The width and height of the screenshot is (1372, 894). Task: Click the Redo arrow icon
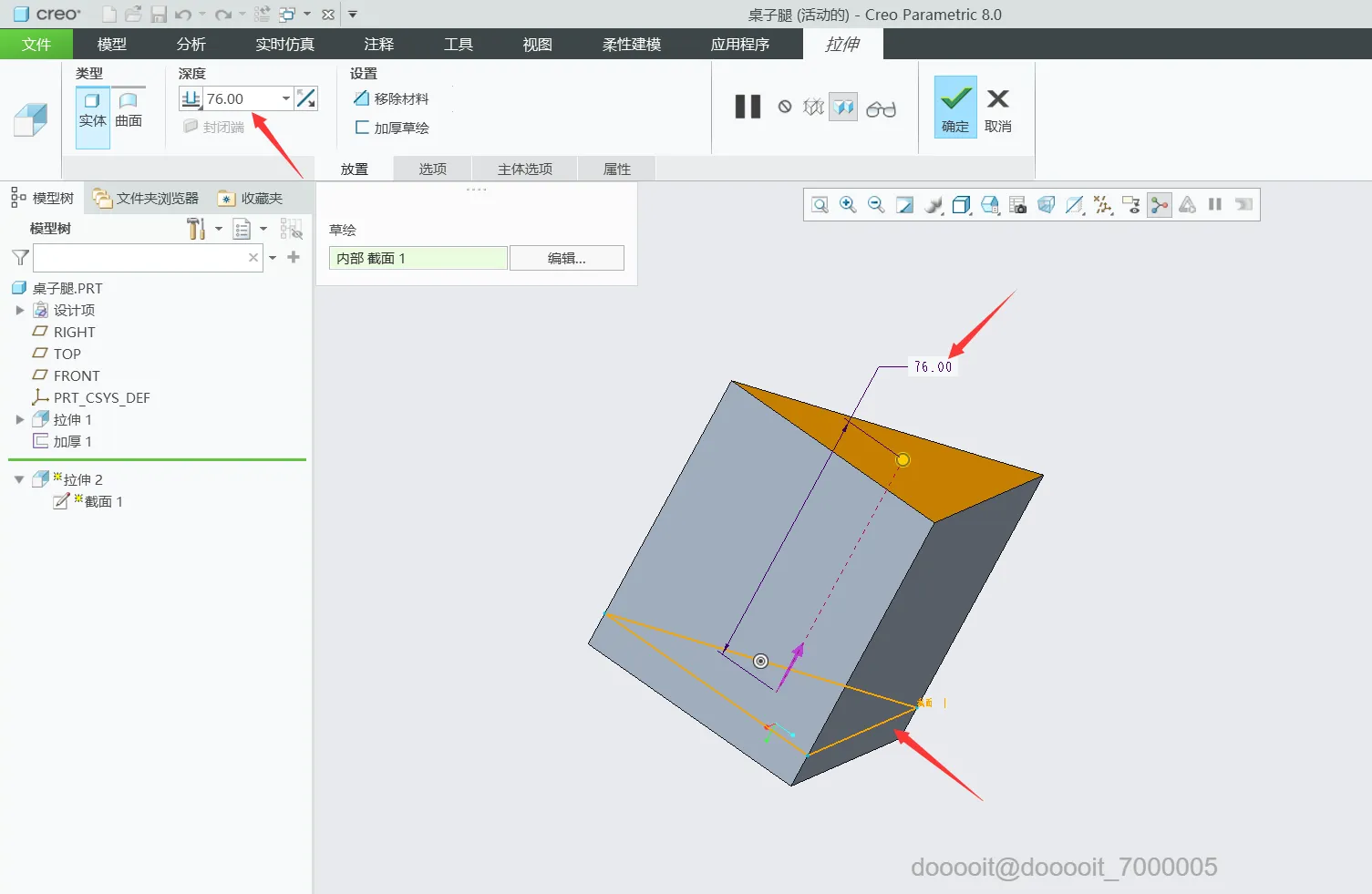(x=223, y=15)
